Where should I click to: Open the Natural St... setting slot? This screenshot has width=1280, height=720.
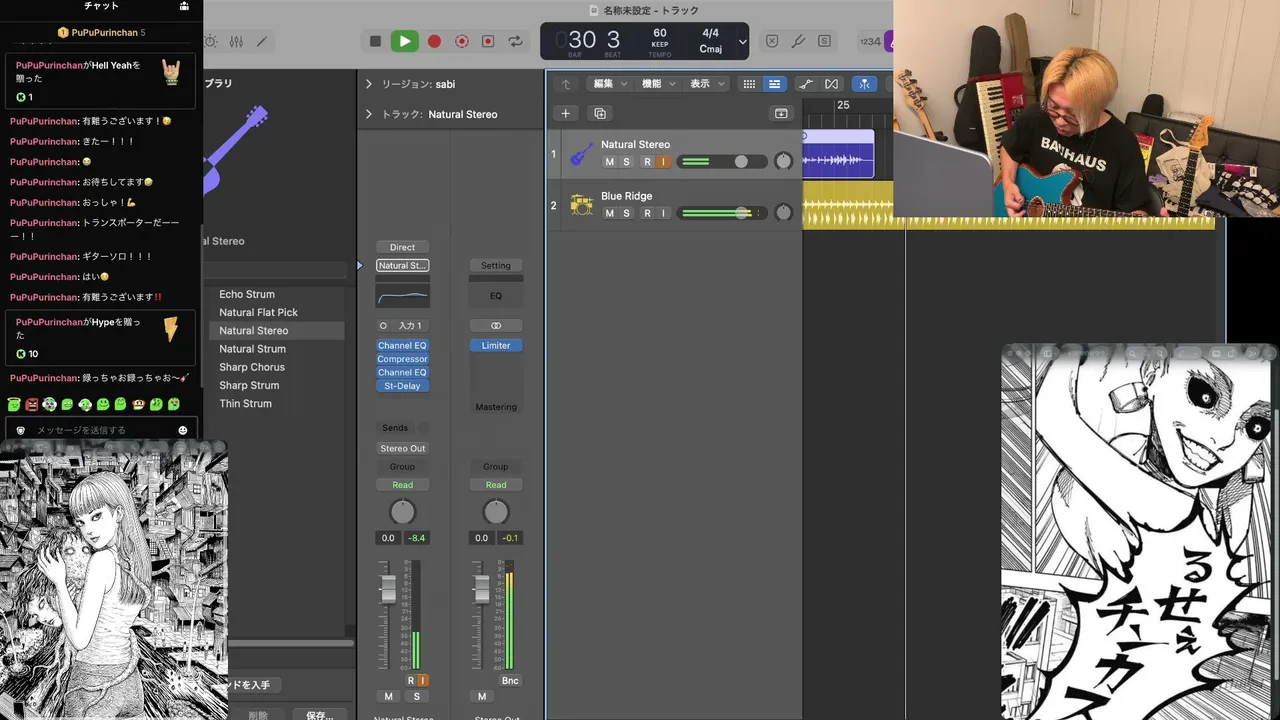pos(402,265)
